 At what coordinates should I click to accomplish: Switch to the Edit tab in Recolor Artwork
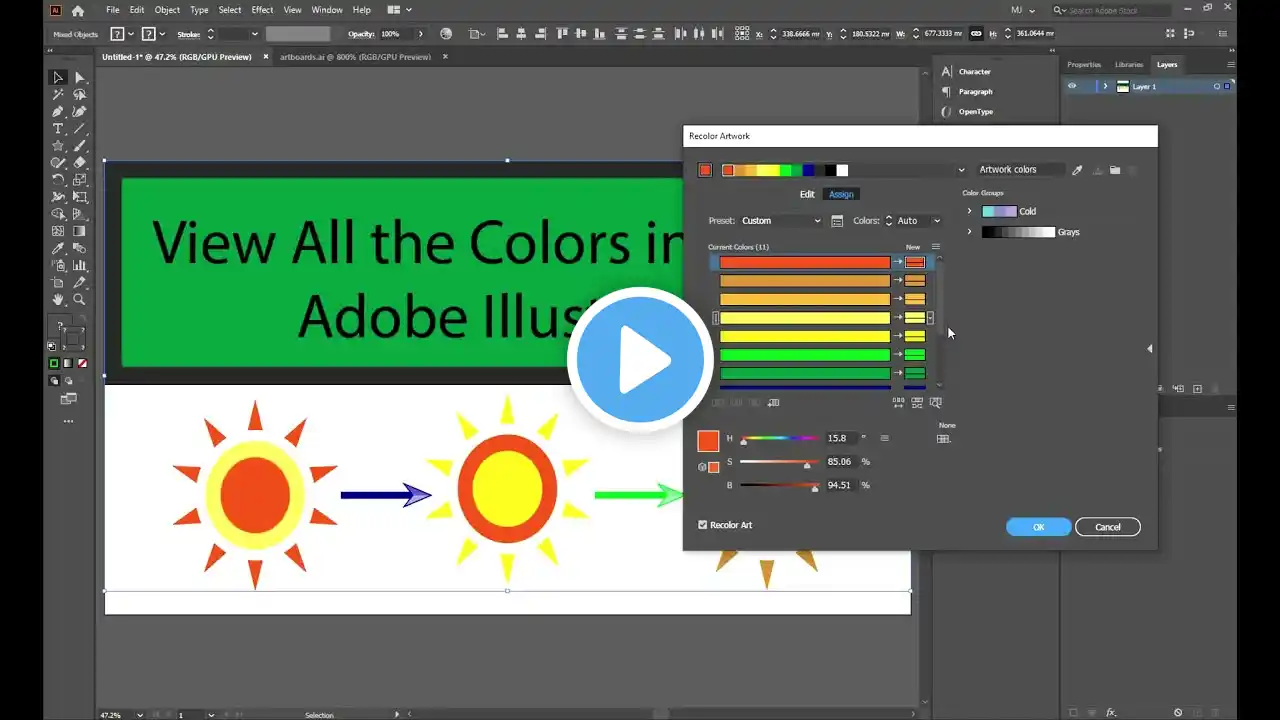[807, 194]
